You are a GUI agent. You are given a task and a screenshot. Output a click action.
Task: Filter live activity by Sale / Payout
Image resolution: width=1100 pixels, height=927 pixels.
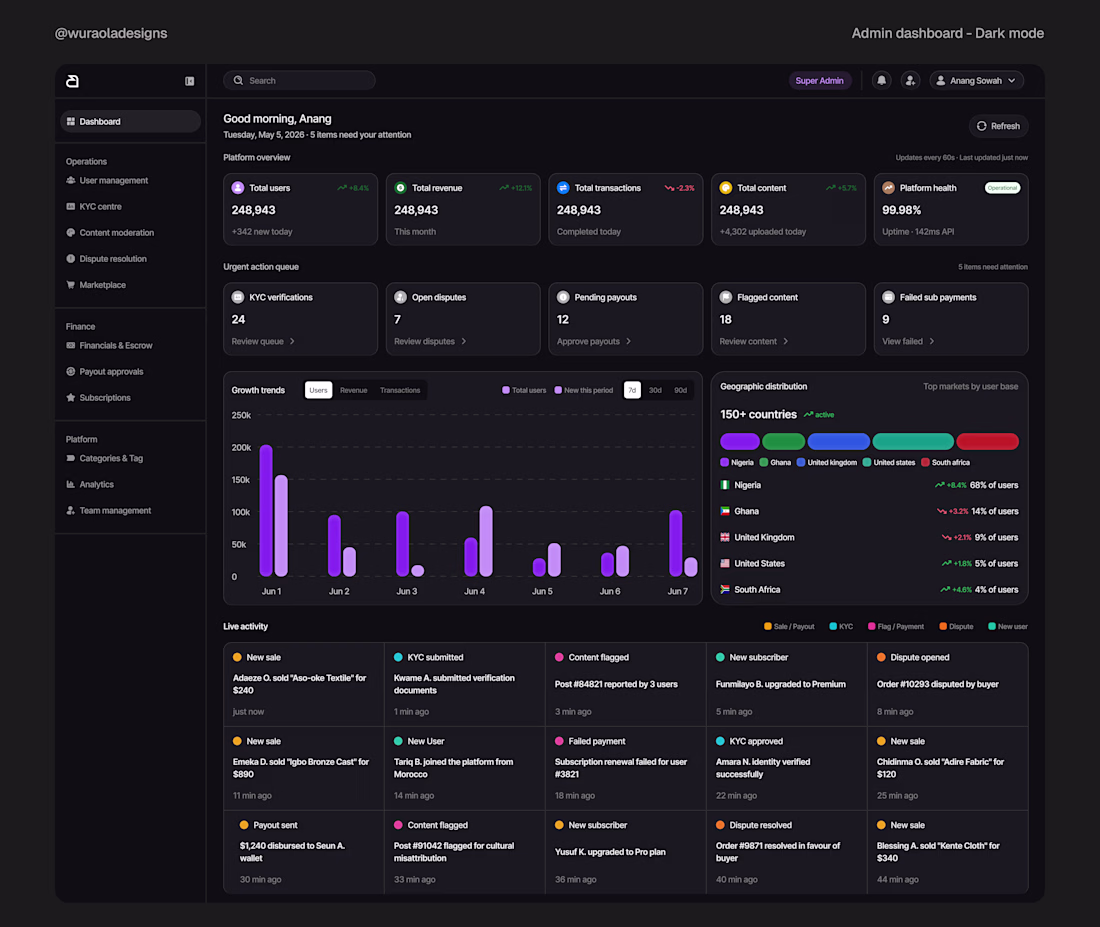789,627
